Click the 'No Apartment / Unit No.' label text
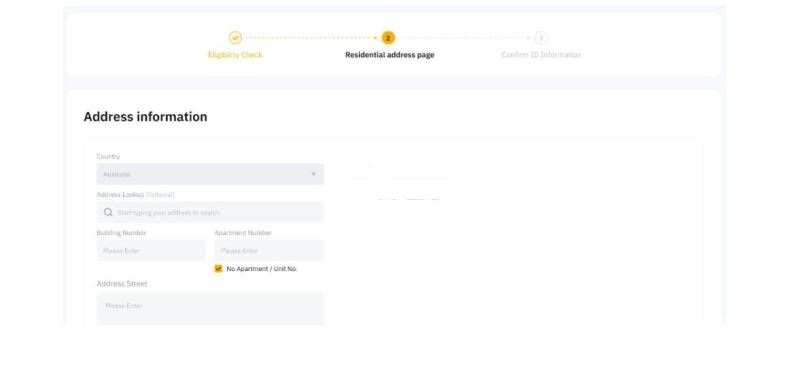This screenshot has width=800, height=379. coord(262,269)
